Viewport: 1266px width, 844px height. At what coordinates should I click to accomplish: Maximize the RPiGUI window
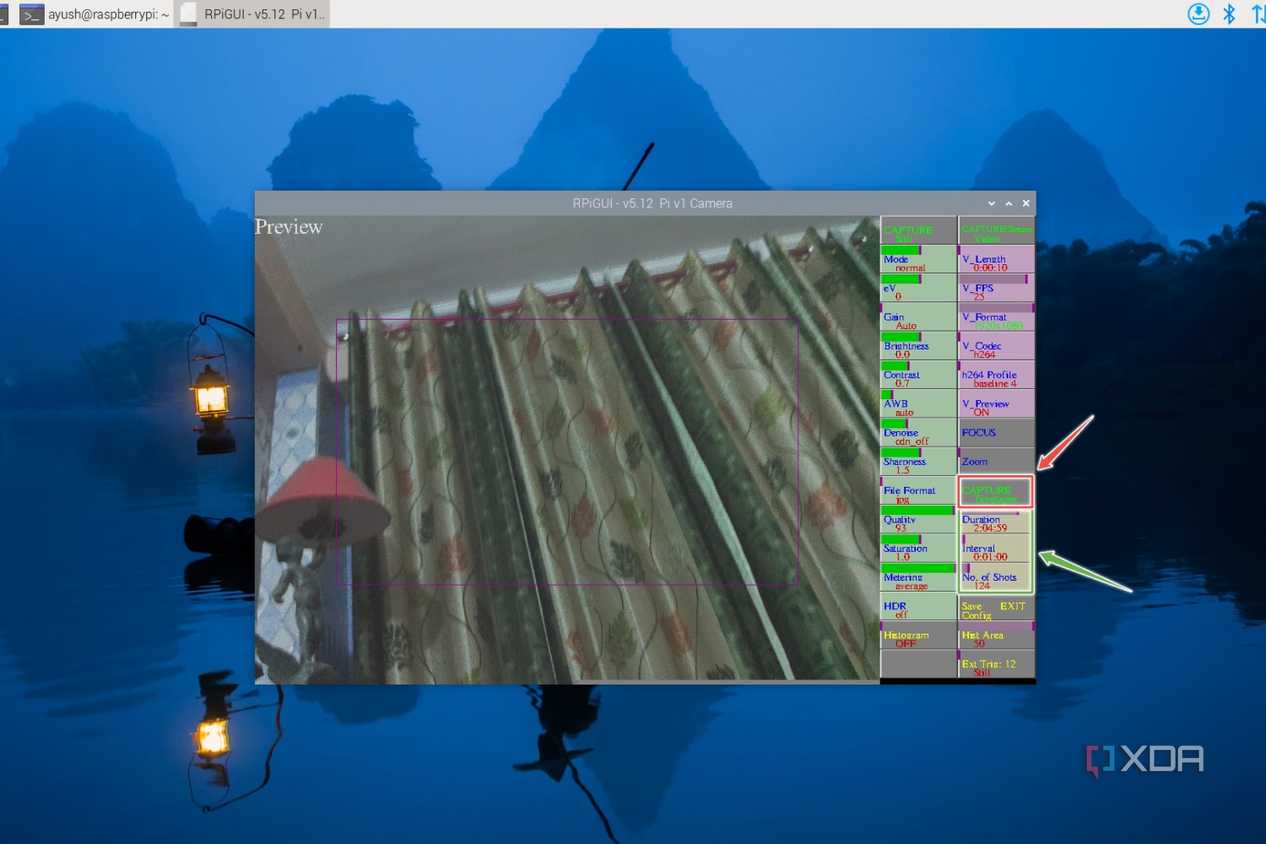(x=1009, y=203)
